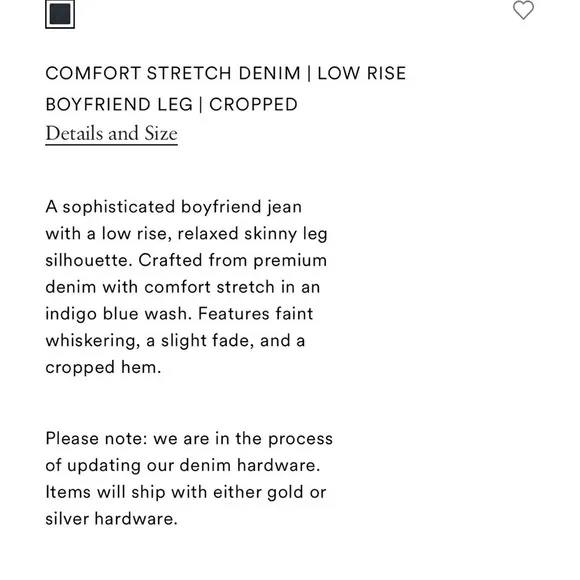Click the BOYFRIEND LEG | CROPPED heading line
This screenshot has height=580, width=580.
click(172, 104)
